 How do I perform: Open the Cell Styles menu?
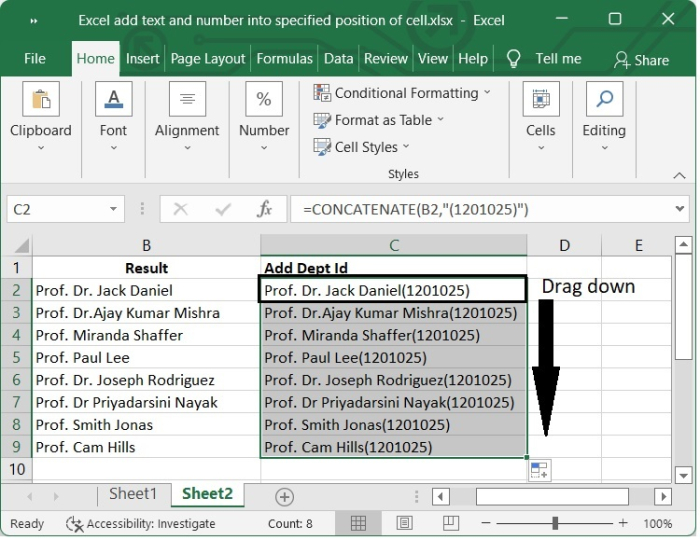click(361, 147)
